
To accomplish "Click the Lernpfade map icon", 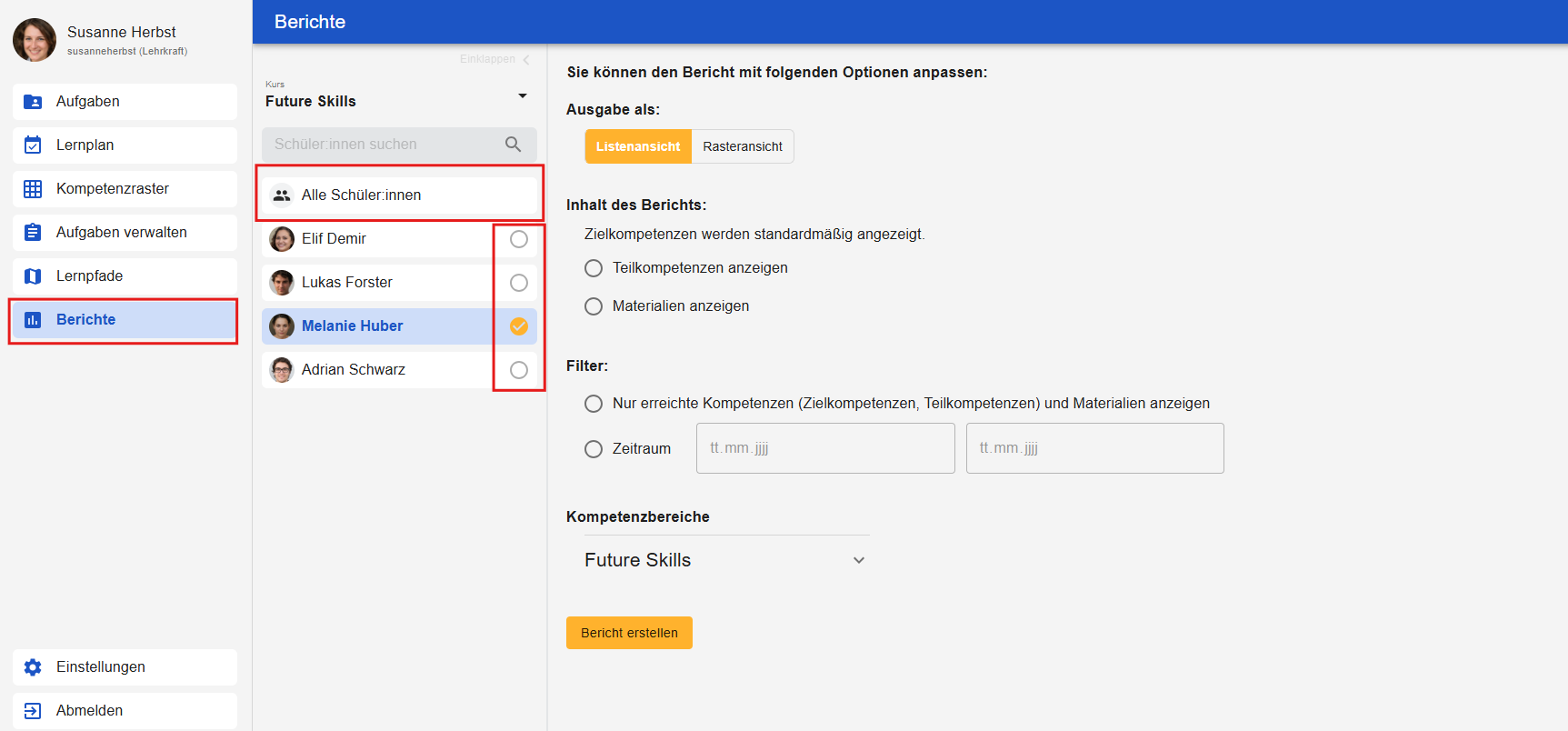I will (x=33, y=276).
